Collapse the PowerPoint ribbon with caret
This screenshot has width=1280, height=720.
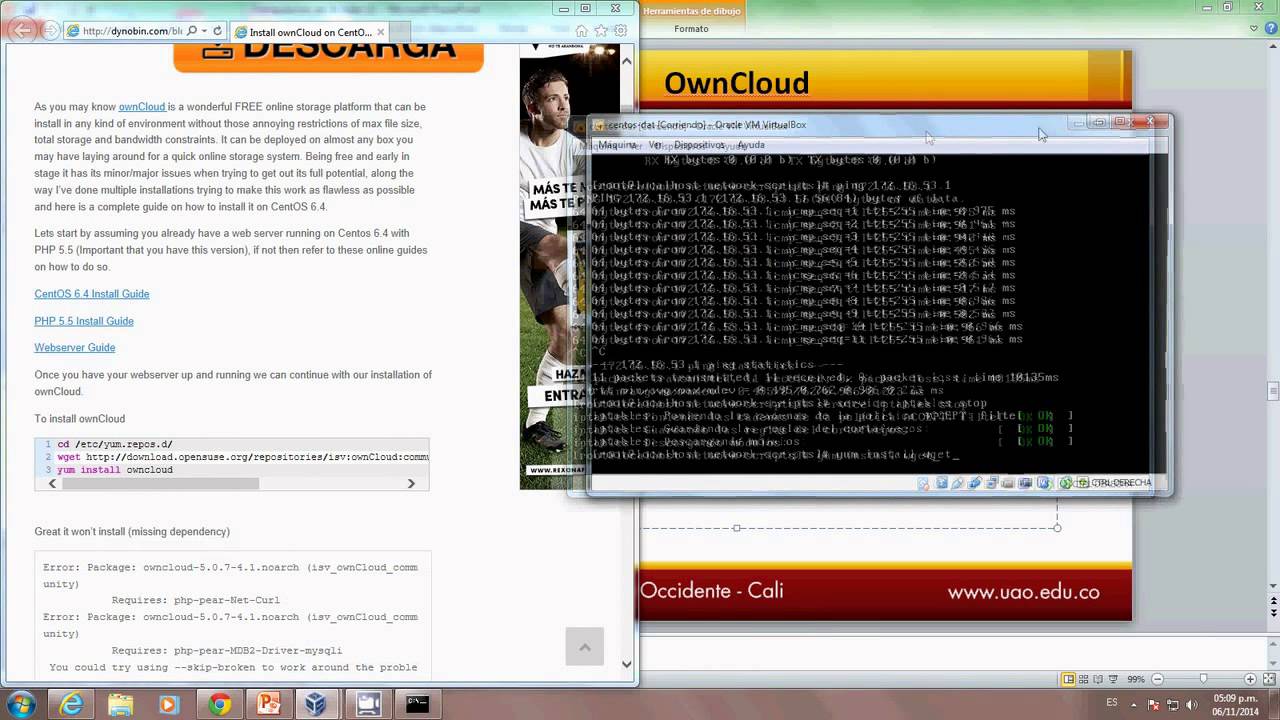[x=1254, y=29]
